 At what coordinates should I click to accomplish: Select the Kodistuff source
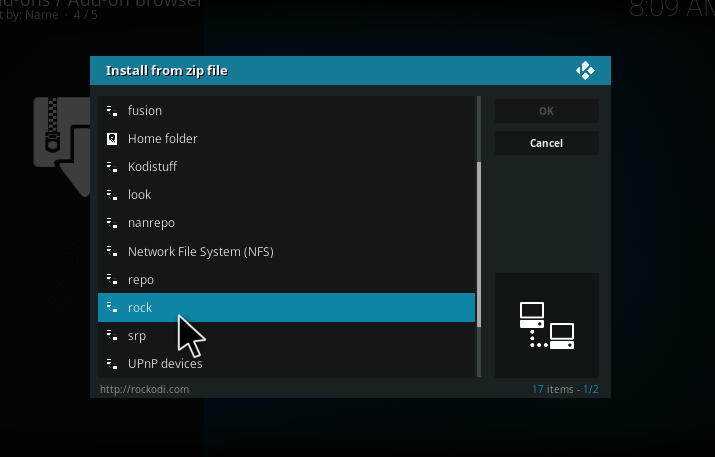coord(286,167)
